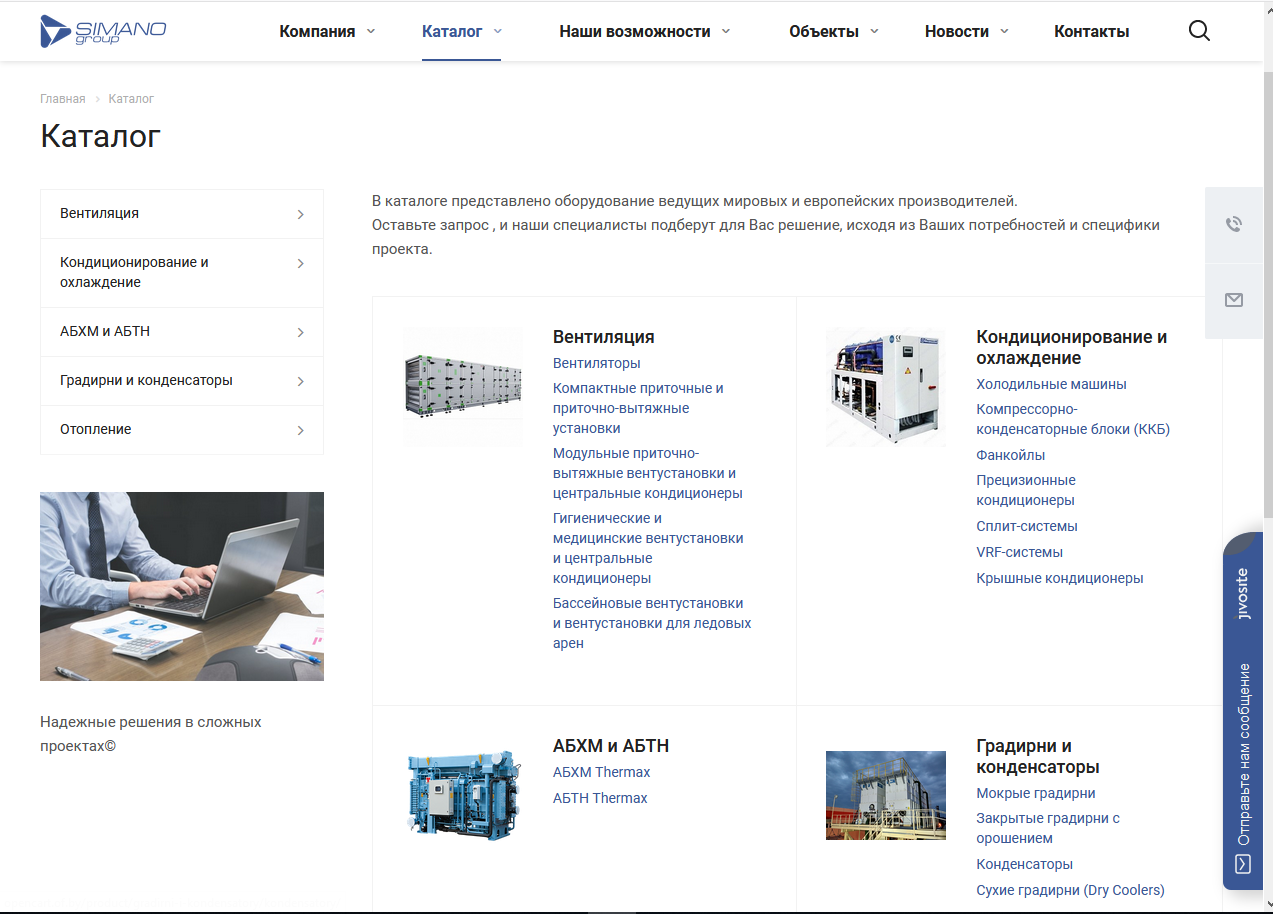This screenshot has height=914, width=1273.
Task: Expand the Компания menu dropdown
Action: (x=371, y=31)
